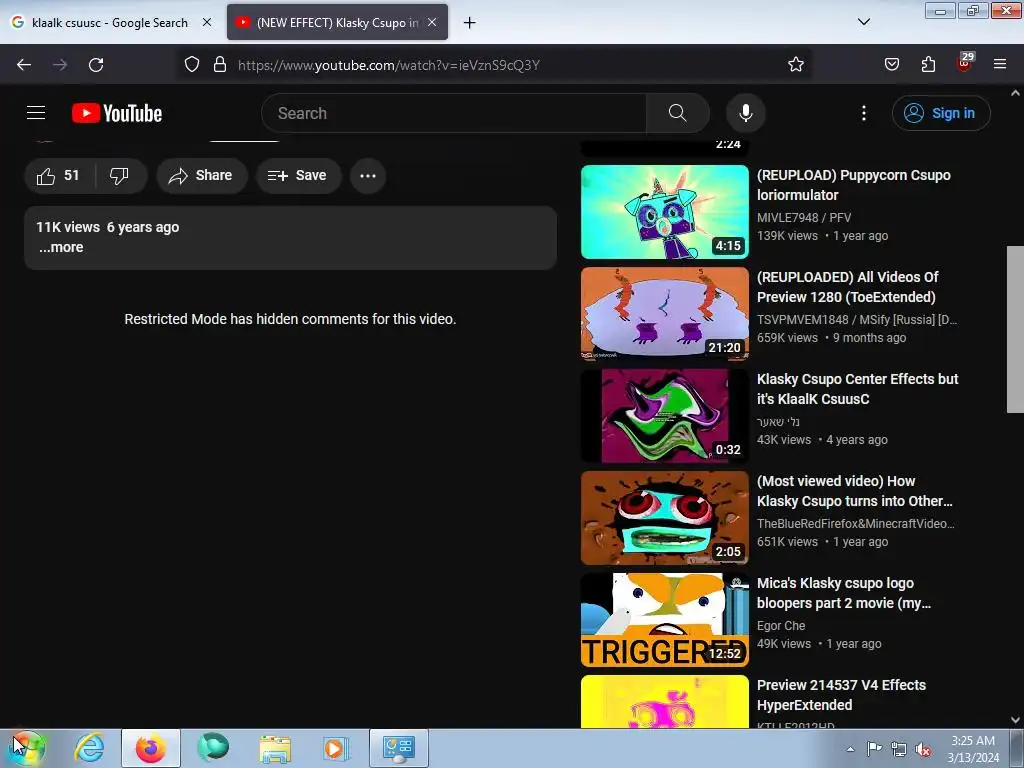The width and height of the screenshot is (1024, 768).
Task: Switch to klaalk csuusc Google Search tab
Action: point(111,23)
